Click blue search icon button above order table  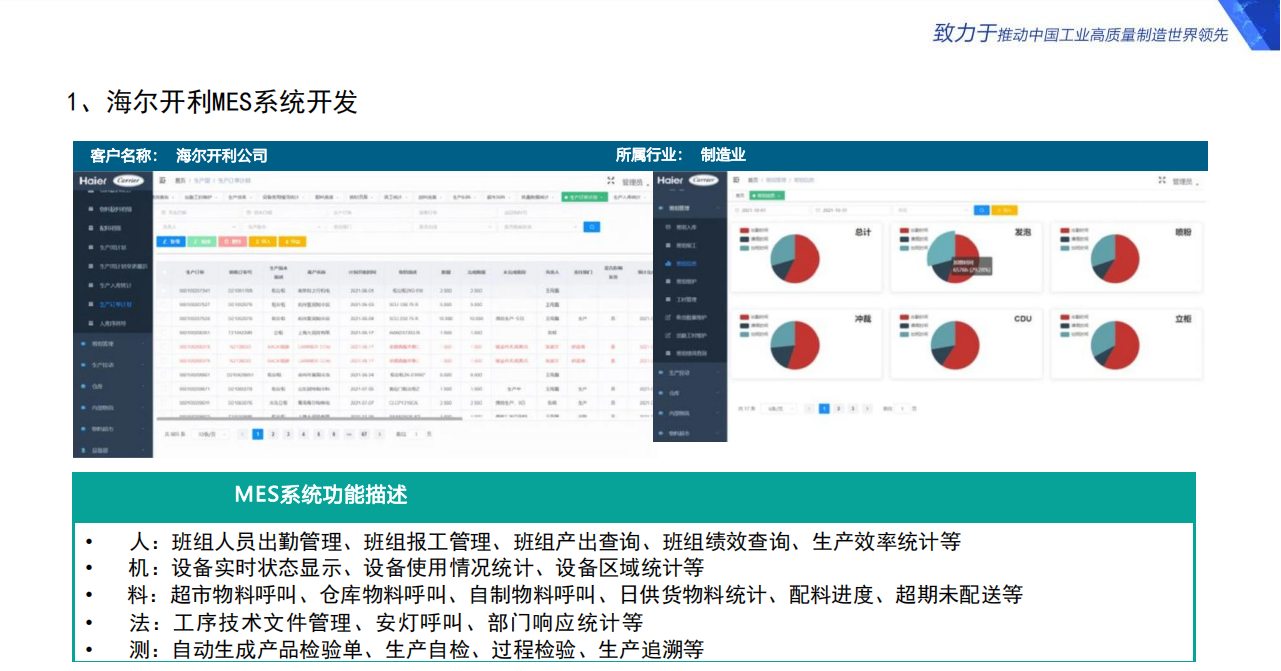tap(592, 227)
